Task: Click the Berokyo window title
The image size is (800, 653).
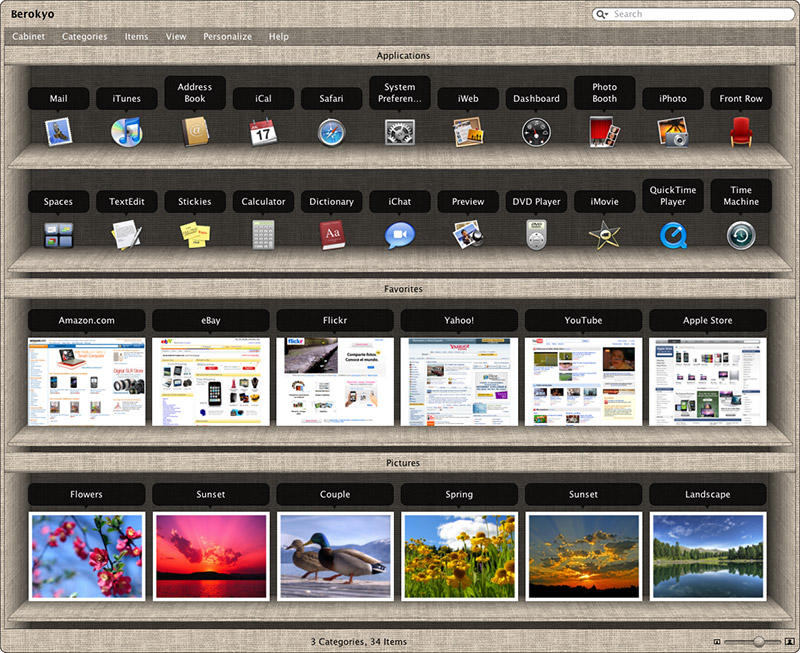Action: tap(33, 14)
